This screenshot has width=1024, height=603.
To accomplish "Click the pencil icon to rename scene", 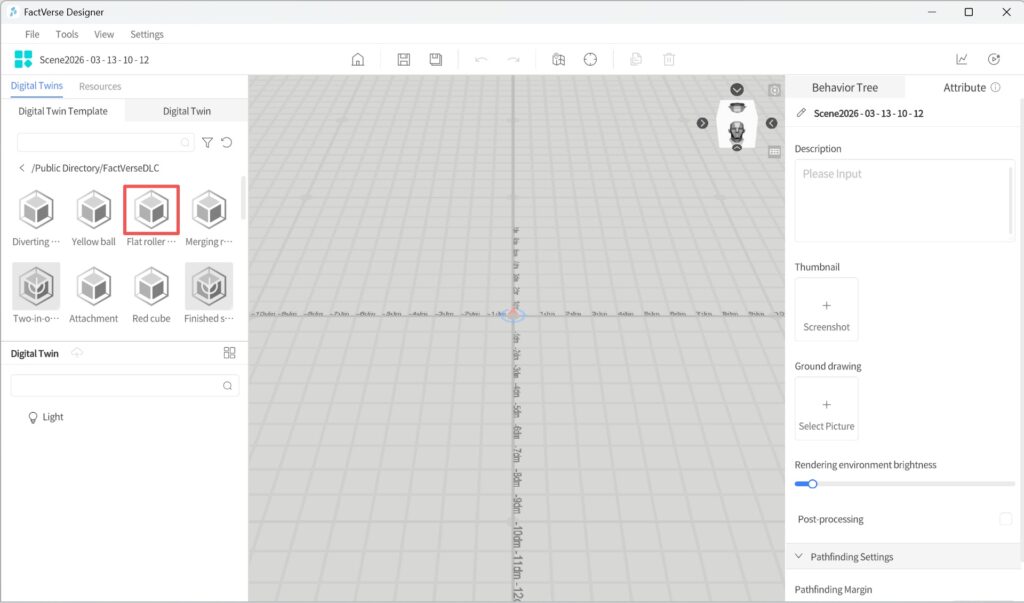I will point(801,114).
